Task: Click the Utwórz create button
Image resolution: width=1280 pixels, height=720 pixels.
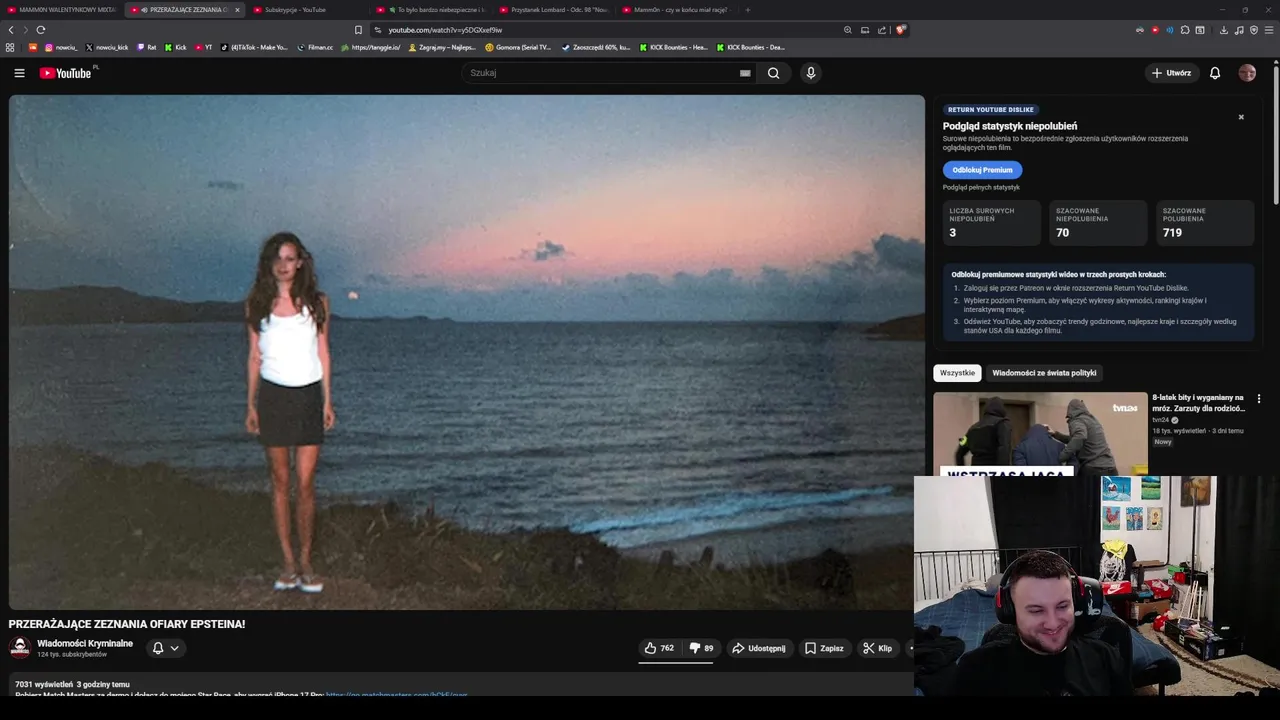Action: [x=1171, y=73]
